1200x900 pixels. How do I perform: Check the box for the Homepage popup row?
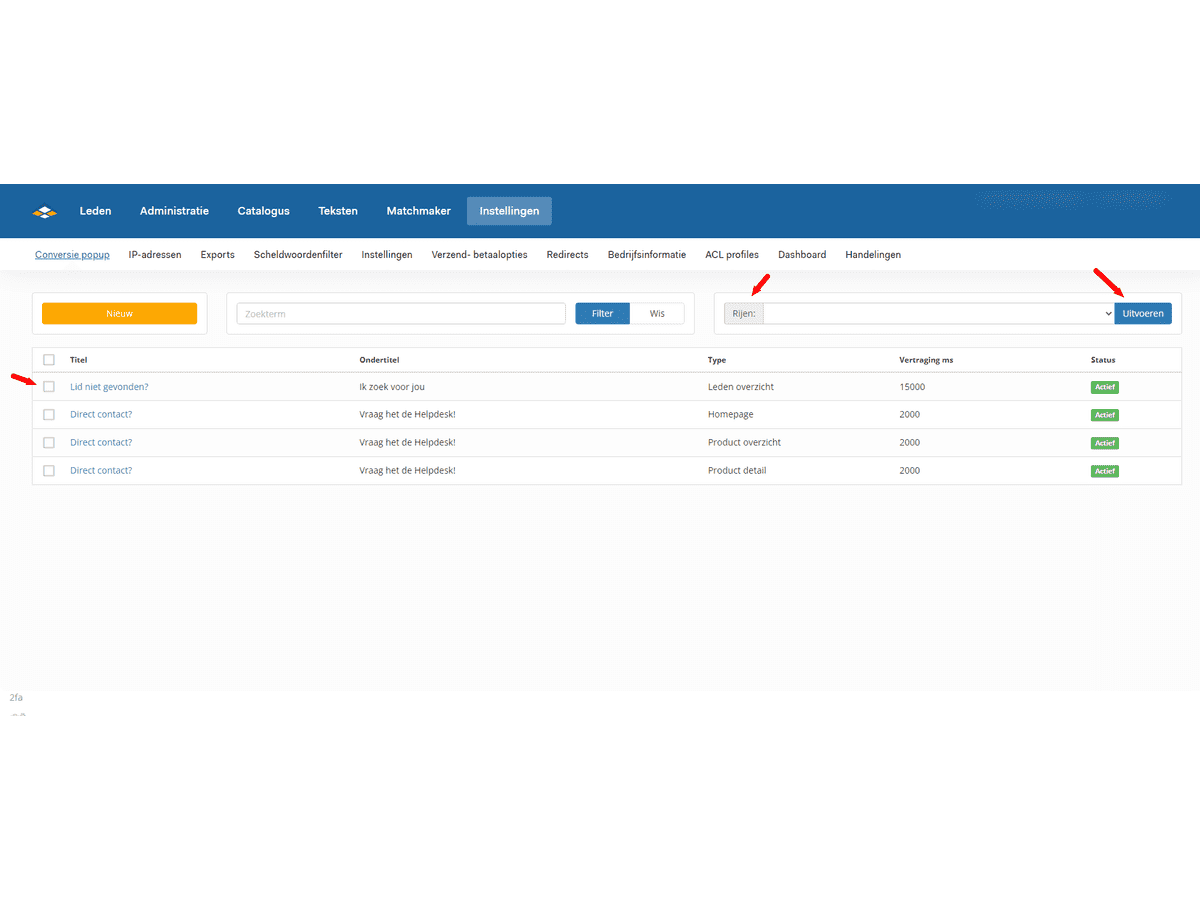[x=49, y=415]
